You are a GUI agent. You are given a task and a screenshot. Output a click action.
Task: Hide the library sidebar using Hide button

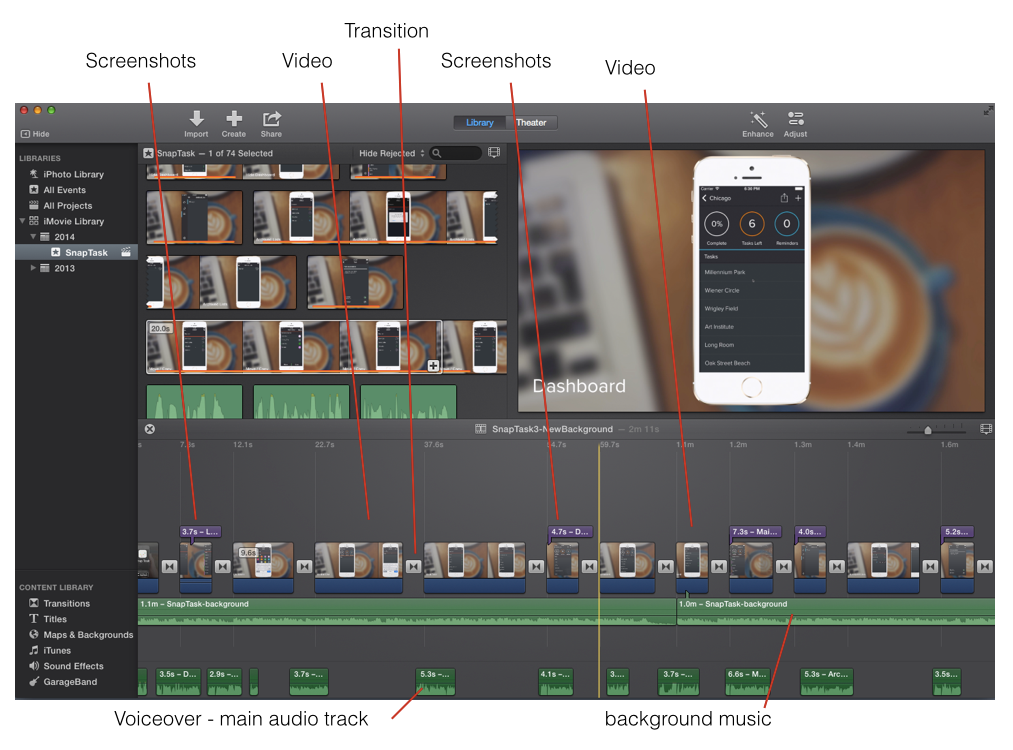coord(35,134)
